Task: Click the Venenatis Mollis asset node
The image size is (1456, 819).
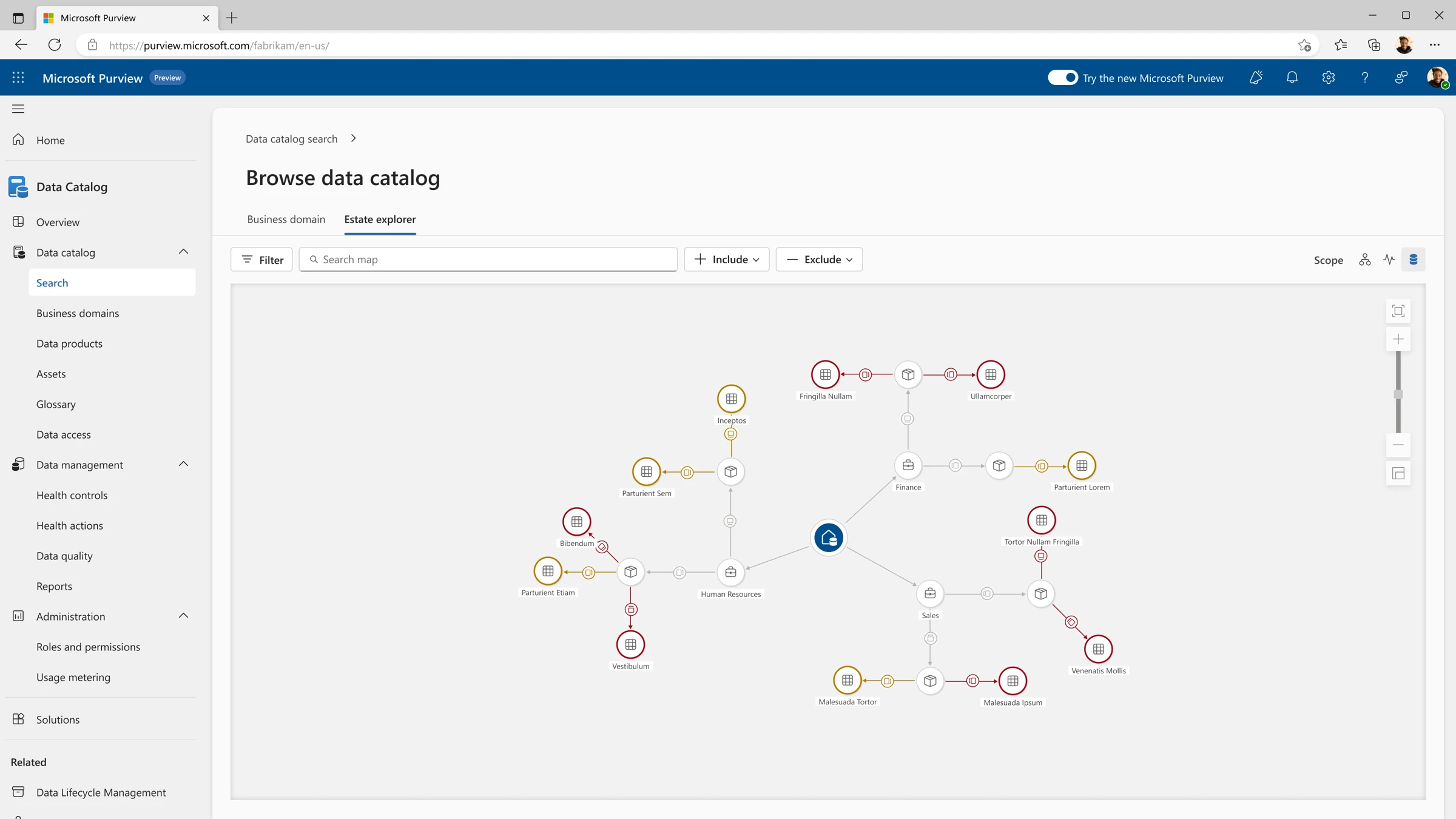Action: pyautogui.click(x=1099, y=649)
